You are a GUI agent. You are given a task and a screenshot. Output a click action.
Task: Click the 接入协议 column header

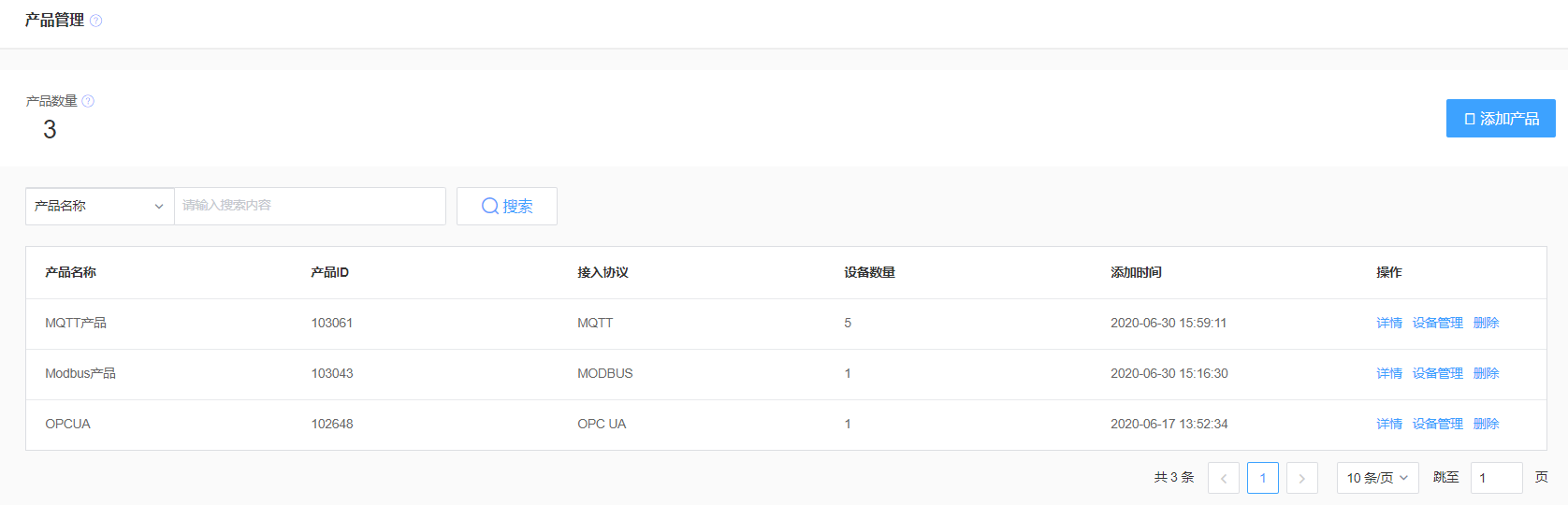pos(603,272)
